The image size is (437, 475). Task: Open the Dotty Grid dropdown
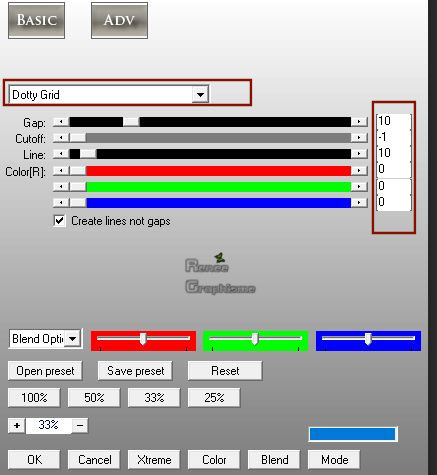click(x=200, y=95)
